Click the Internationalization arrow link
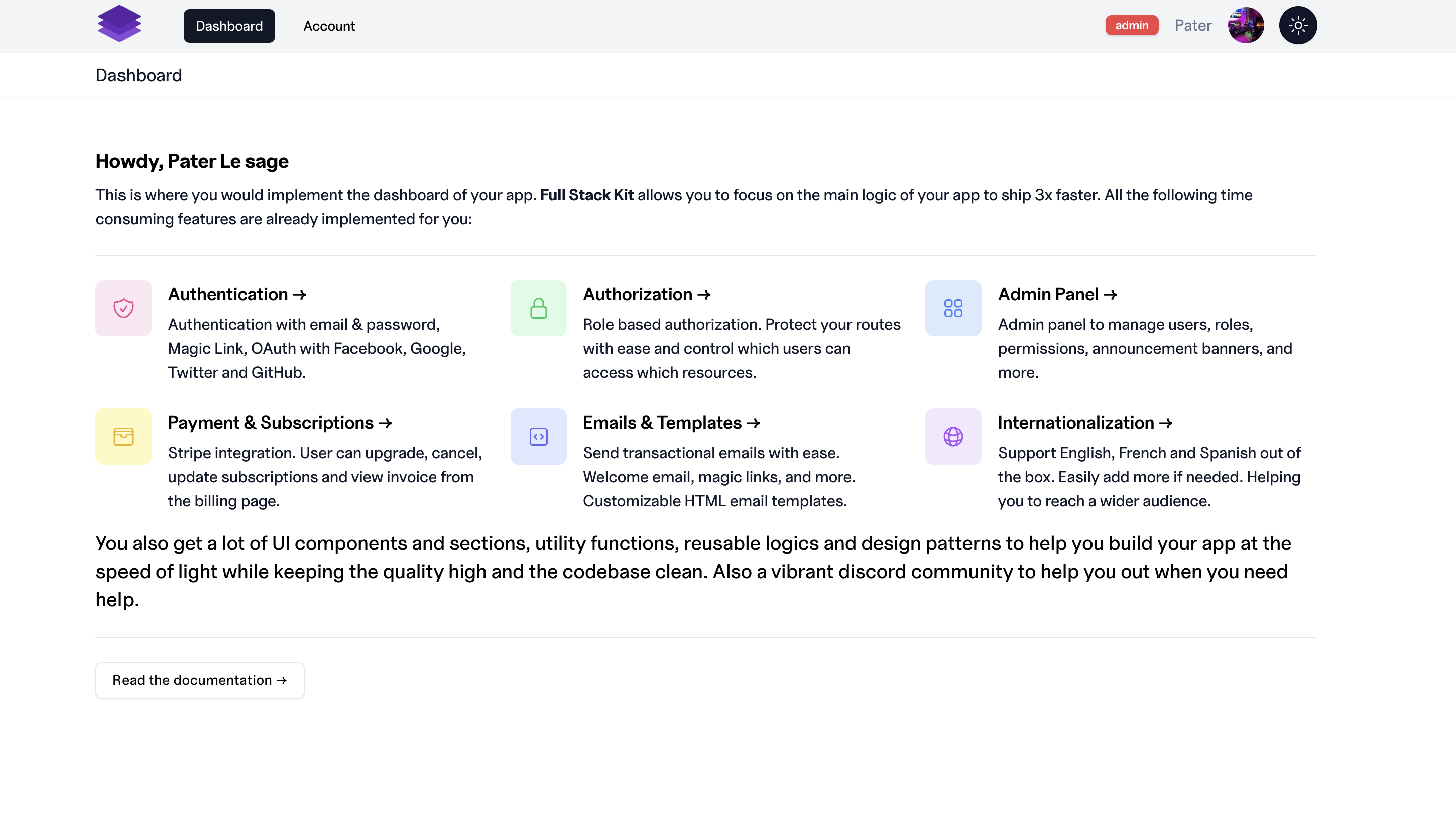The height and width of the screenshot is (835, 1456). pos(1085,422)
